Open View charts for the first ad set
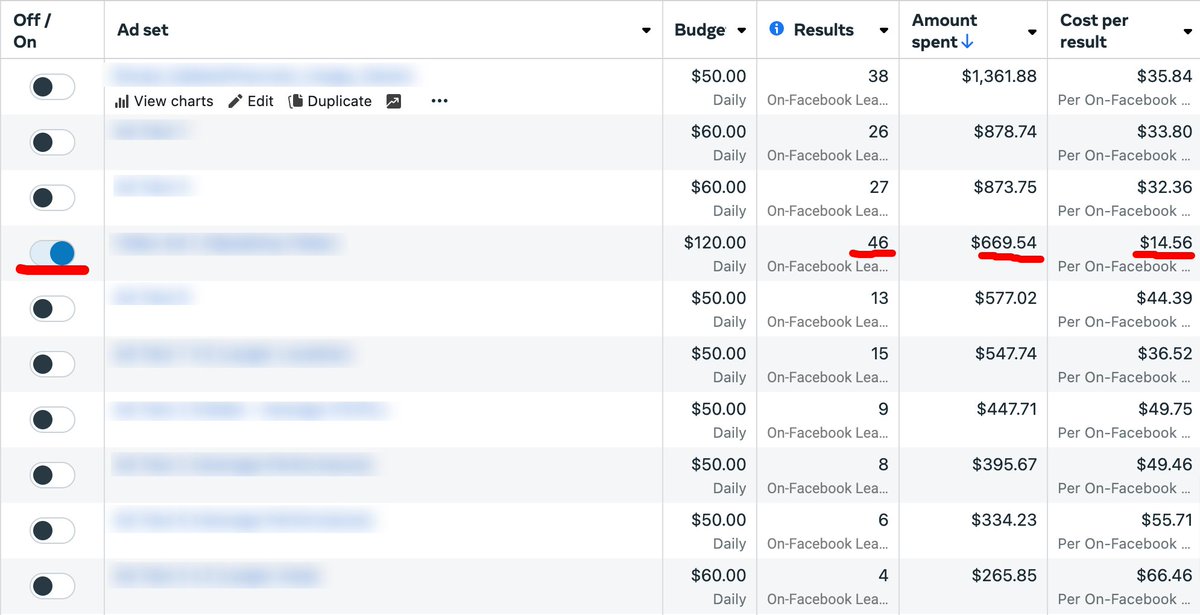The image size is (1200, 615). [x=164, y=101]
